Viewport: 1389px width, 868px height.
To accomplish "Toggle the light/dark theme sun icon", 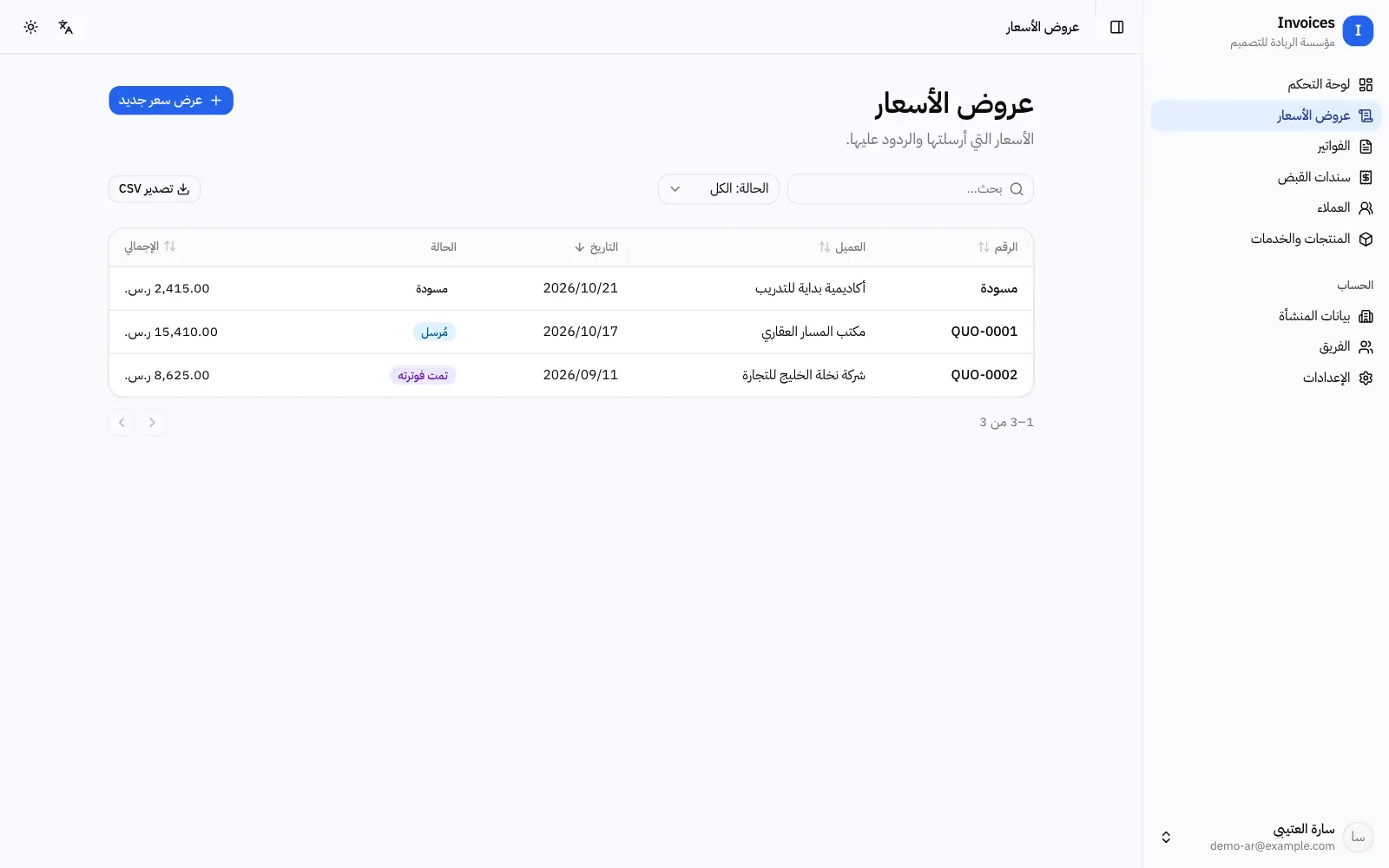I will (x=31, y=27).
